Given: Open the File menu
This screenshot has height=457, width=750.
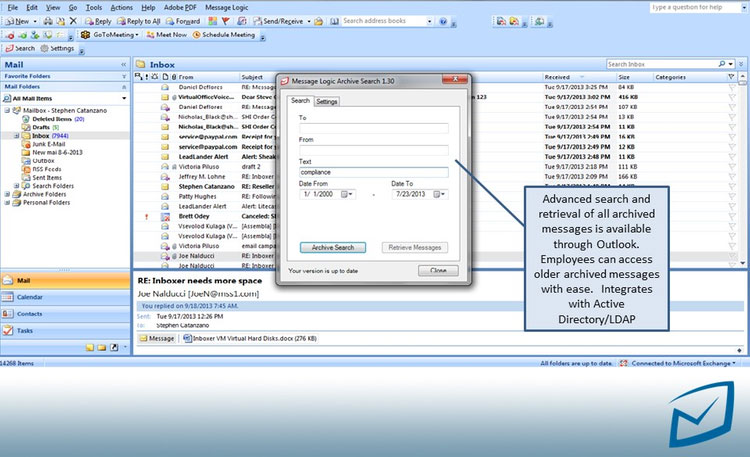Looking at the screenshot, I should [x=12, y=7].
